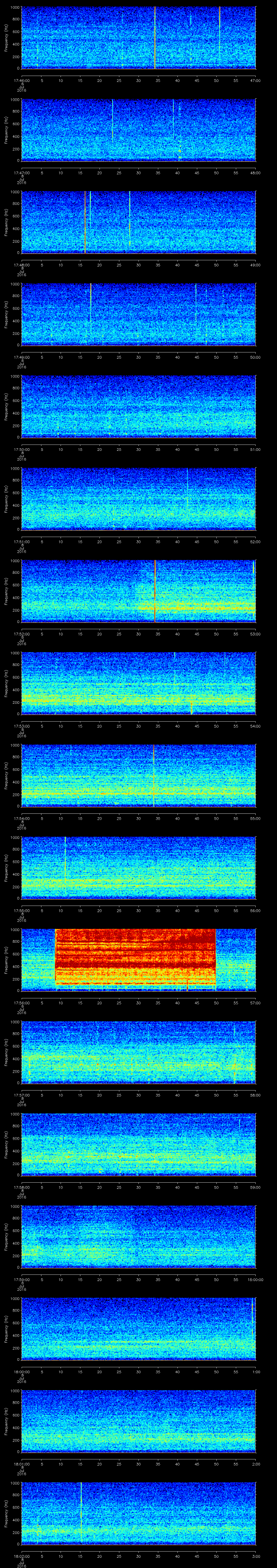The width and height of the screenshot is (277, 1568).
Task: Open the spectrogram panel starting at 18:01:00
Action: click(138, 1421)
